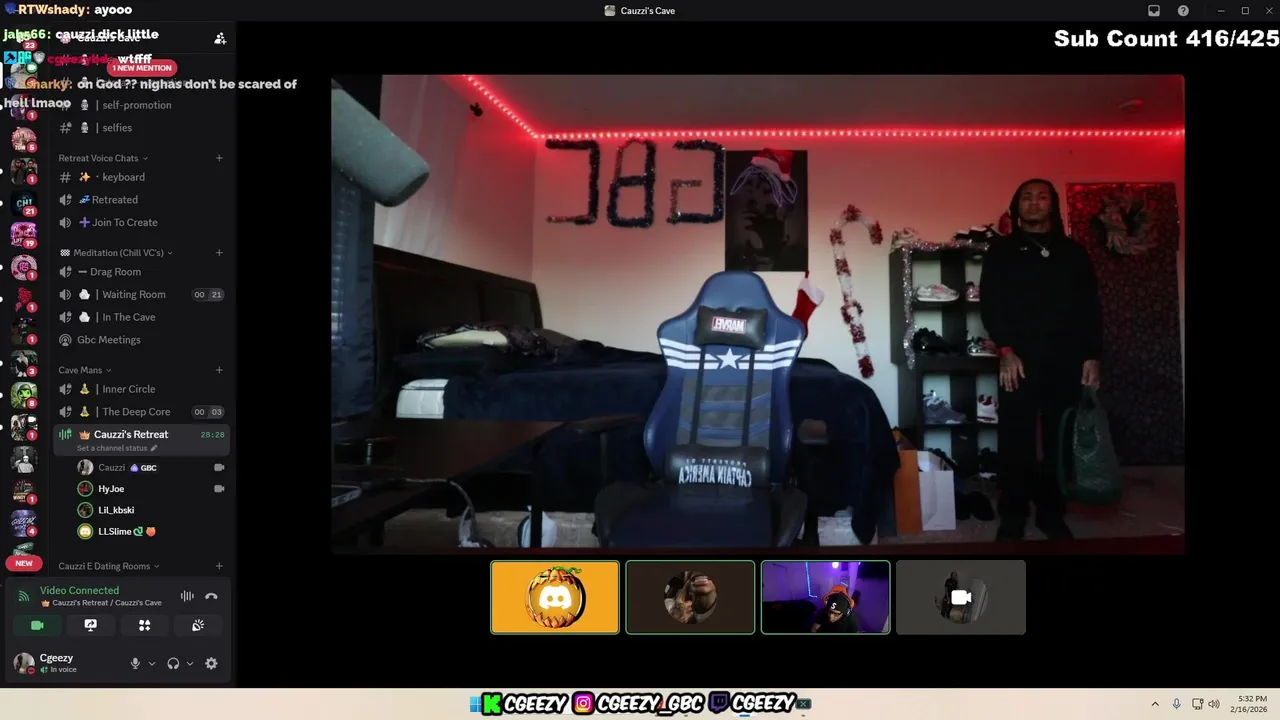The height and width of the screenshot is (720, 1280).
Task: Open the server icon with badge 21
Action: (23, 205)
